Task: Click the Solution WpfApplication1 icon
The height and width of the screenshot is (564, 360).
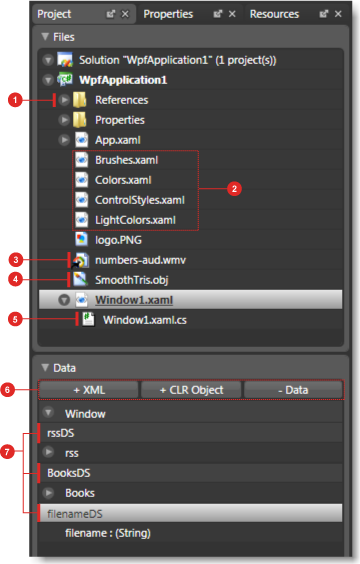Action: point(65,59)
